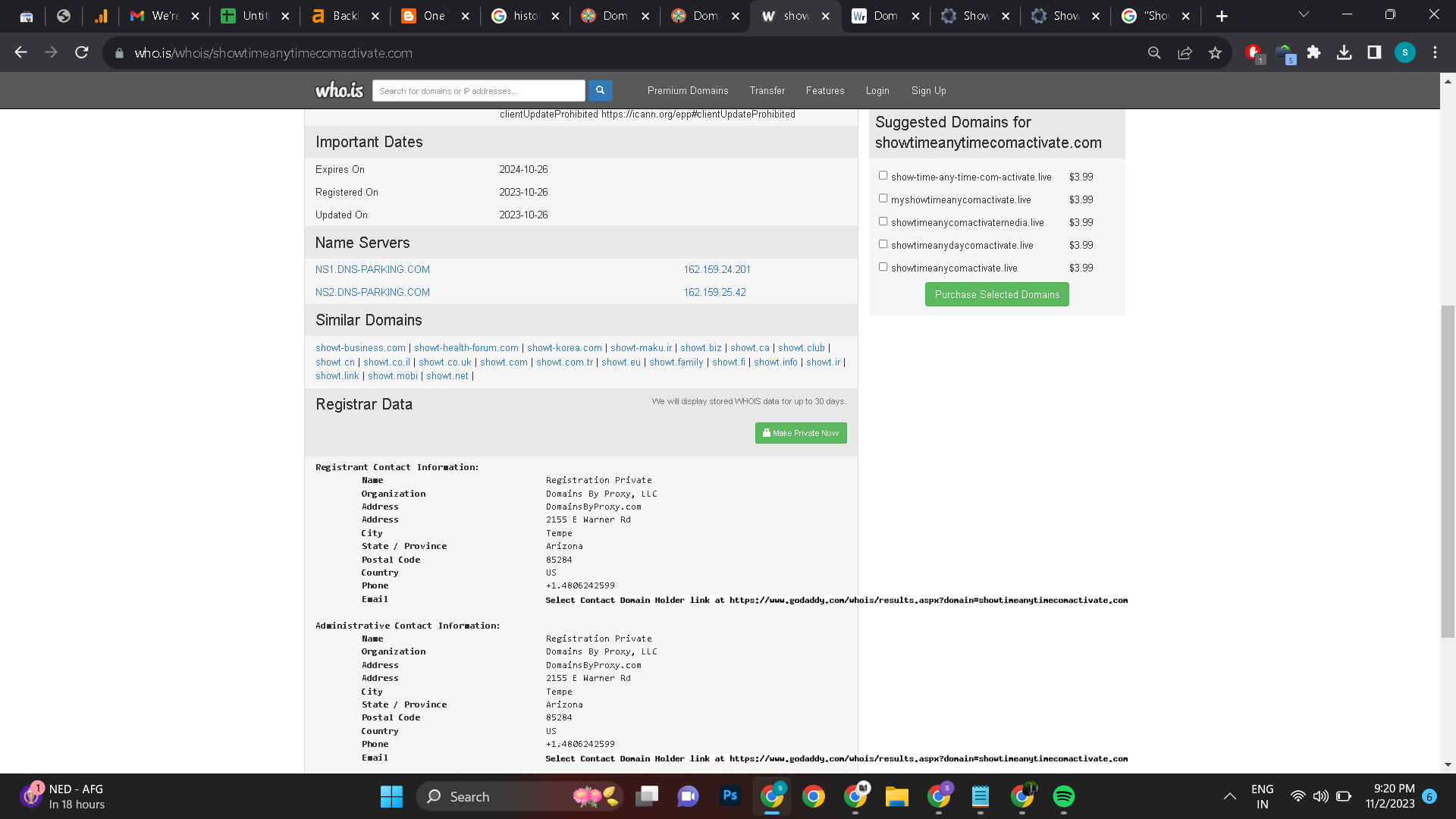Screen dimensions: 1456x819
Task: Click the browser address bar URL
Action: click(x=273, y=53)
